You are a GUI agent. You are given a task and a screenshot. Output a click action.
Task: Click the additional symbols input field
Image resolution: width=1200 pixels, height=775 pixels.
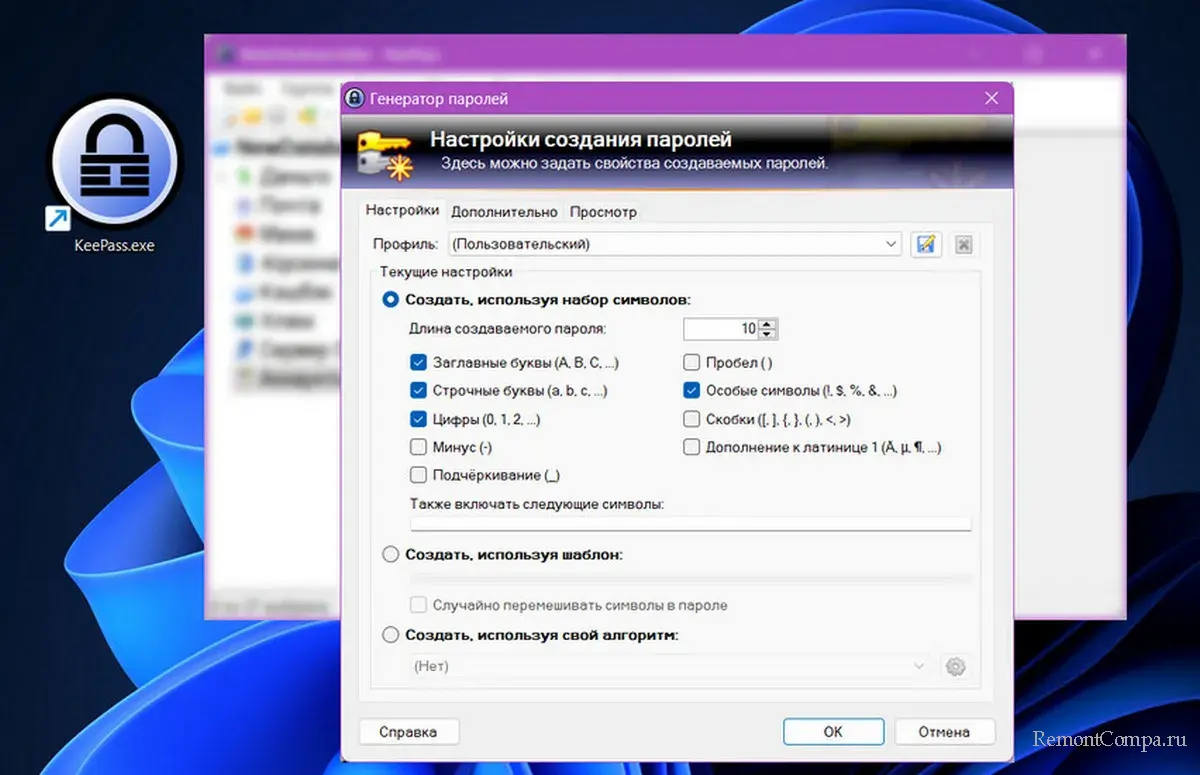[x=690, y=523]
